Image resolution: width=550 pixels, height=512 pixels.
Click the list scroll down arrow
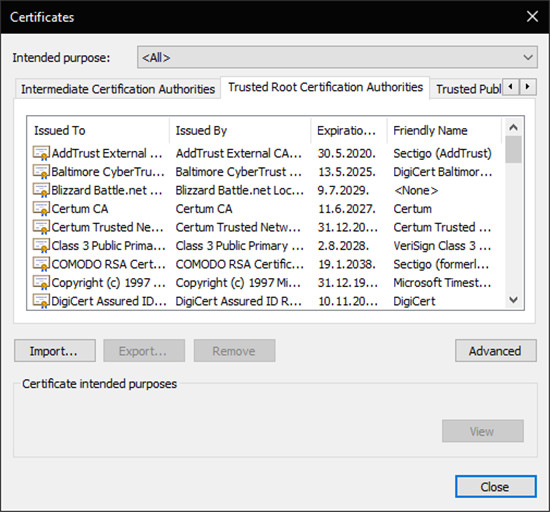point(513,300)
